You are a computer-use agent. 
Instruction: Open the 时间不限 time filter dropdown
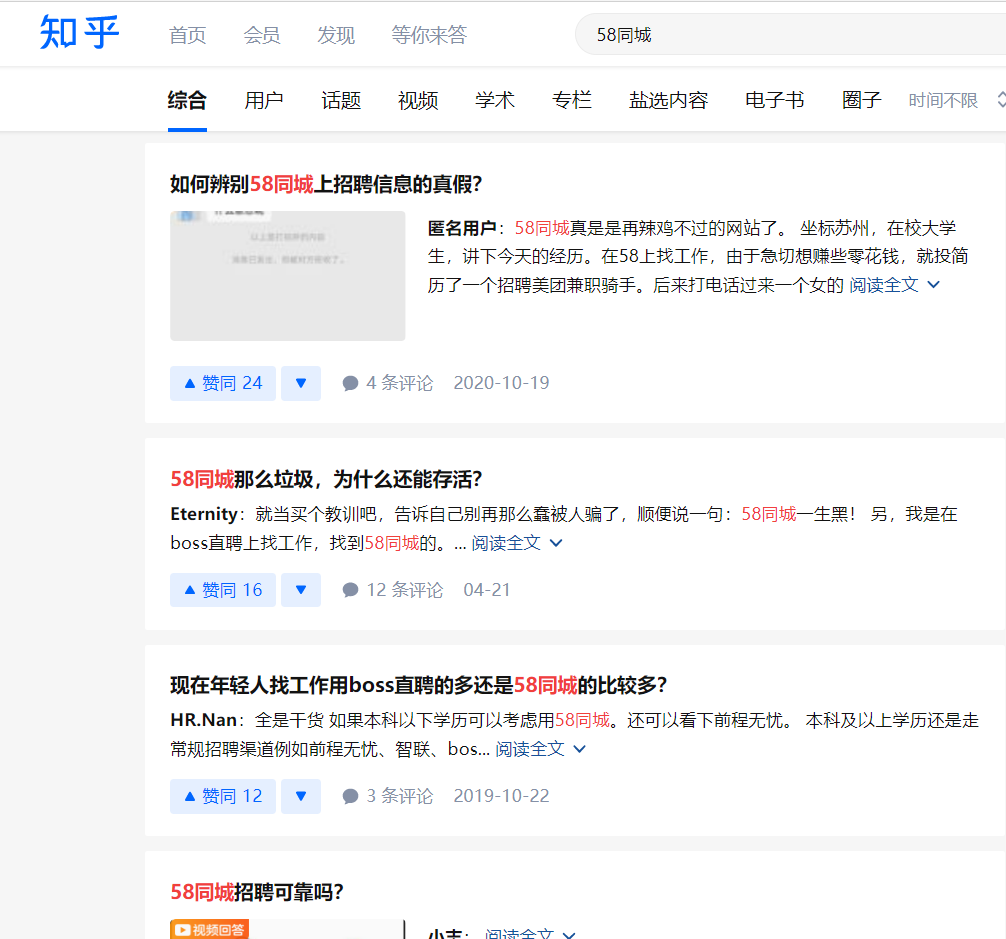(x=956, y=100)
